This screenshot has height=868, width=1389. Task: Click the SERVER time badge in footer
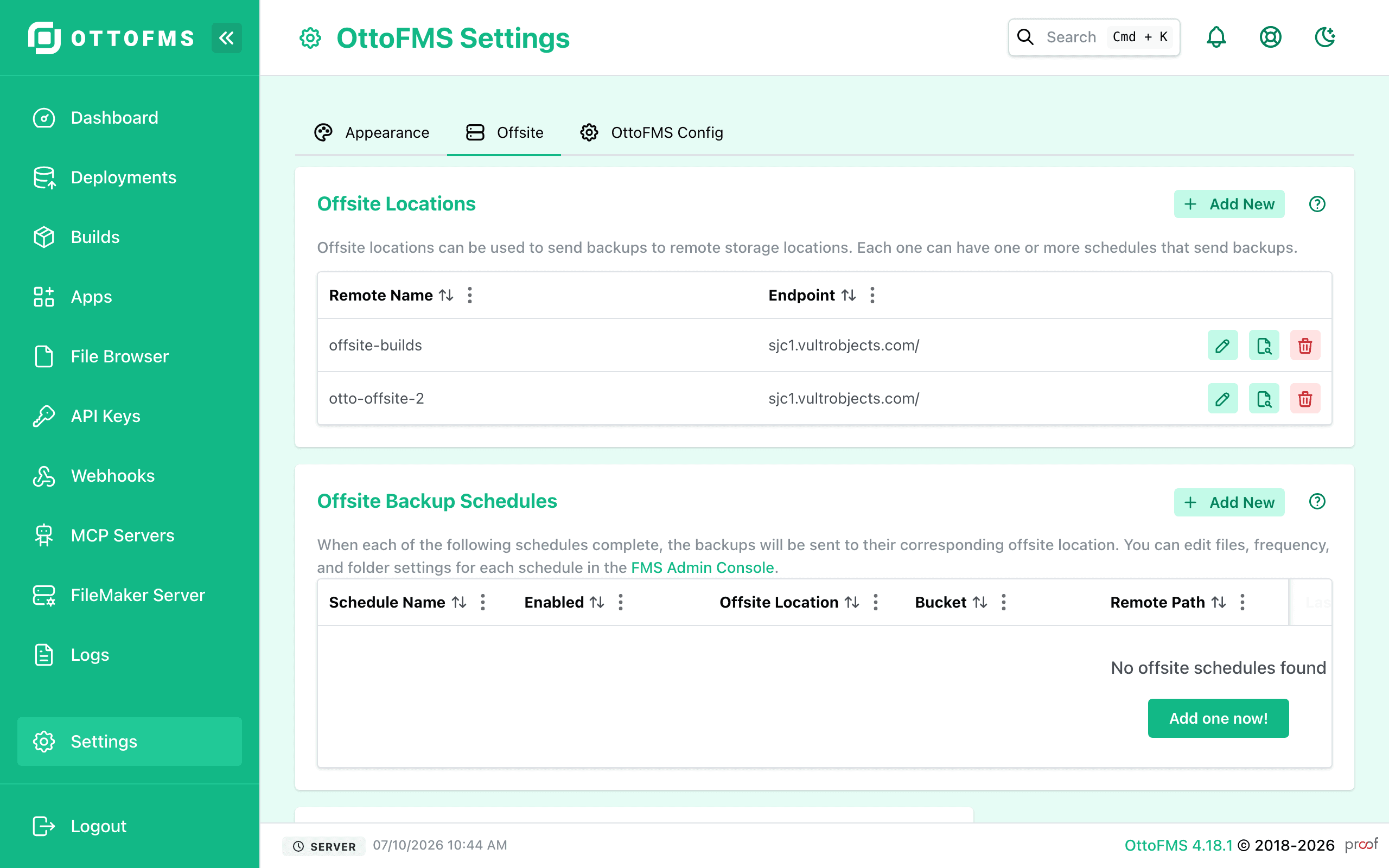click(324, 846)
